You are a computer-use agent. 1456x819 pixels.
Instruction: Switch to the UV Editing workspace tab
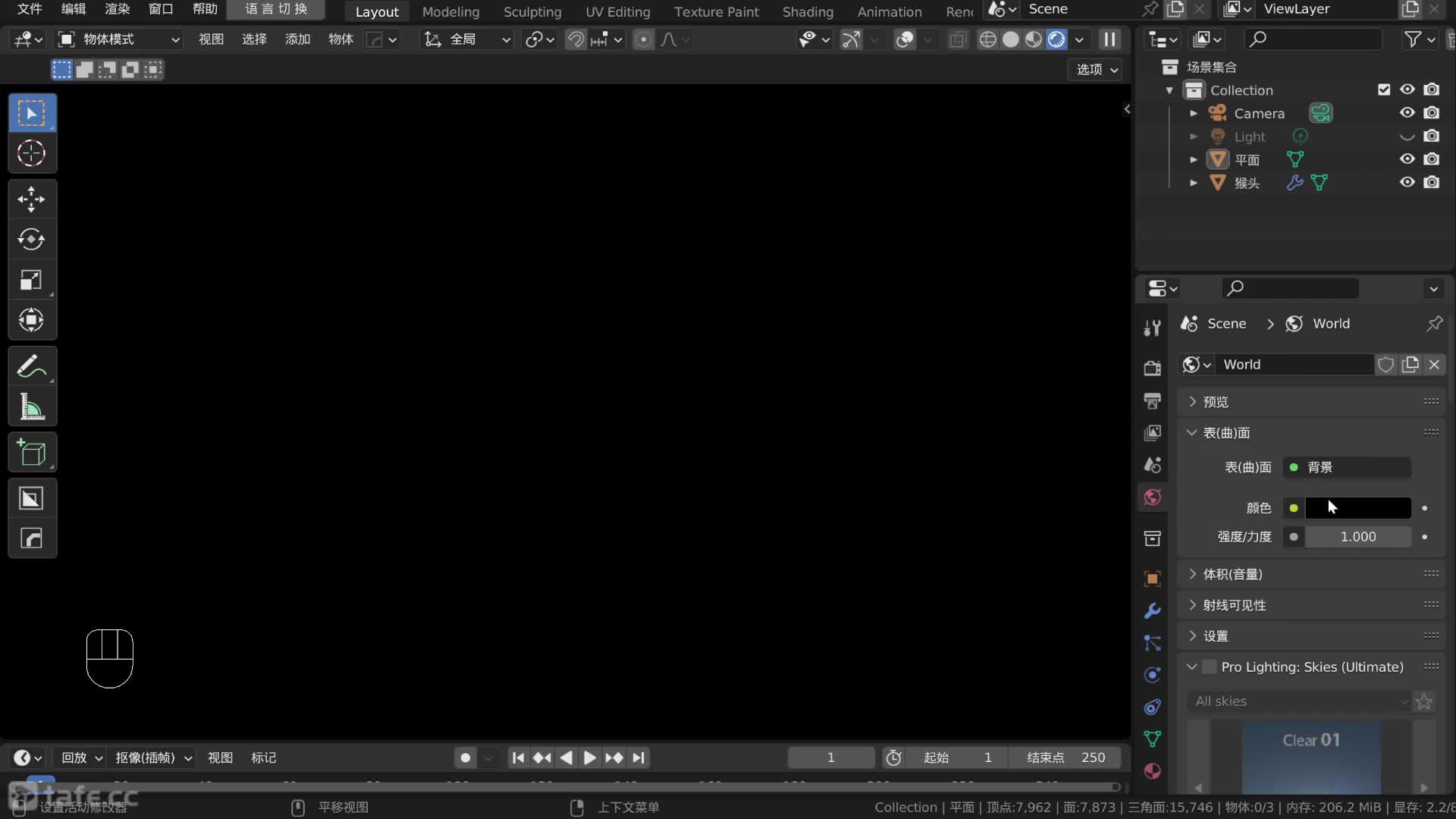point(617,11)
